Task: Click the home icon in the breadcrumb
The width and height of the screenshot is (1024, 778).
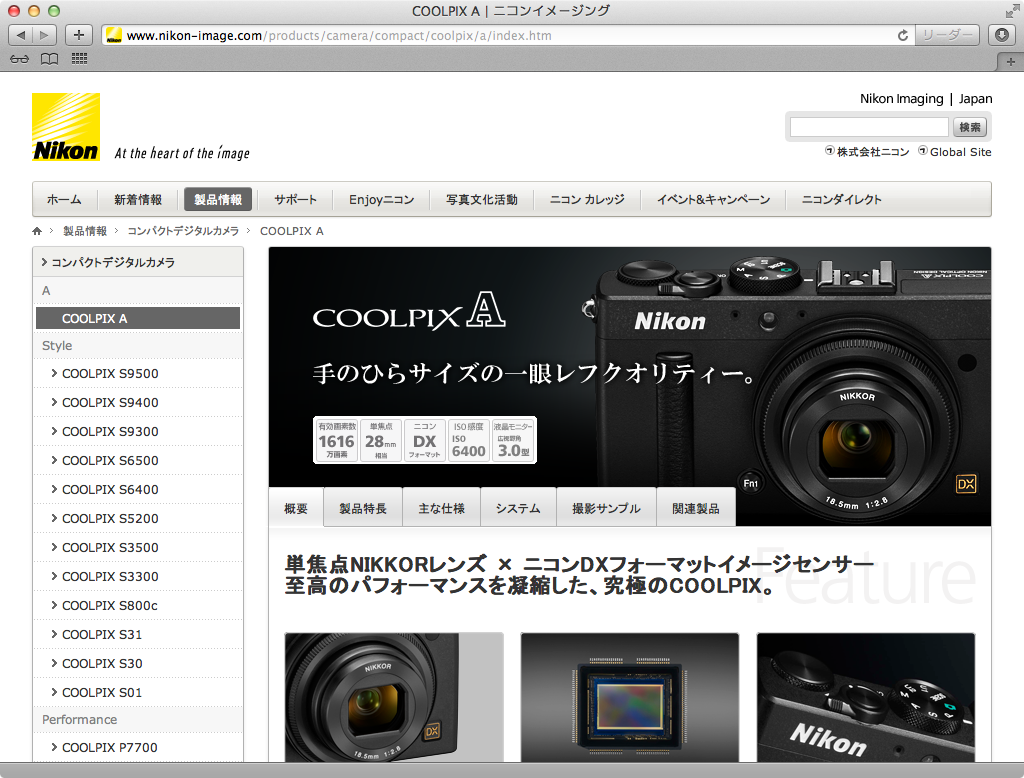Action: [x=37, y=231]
